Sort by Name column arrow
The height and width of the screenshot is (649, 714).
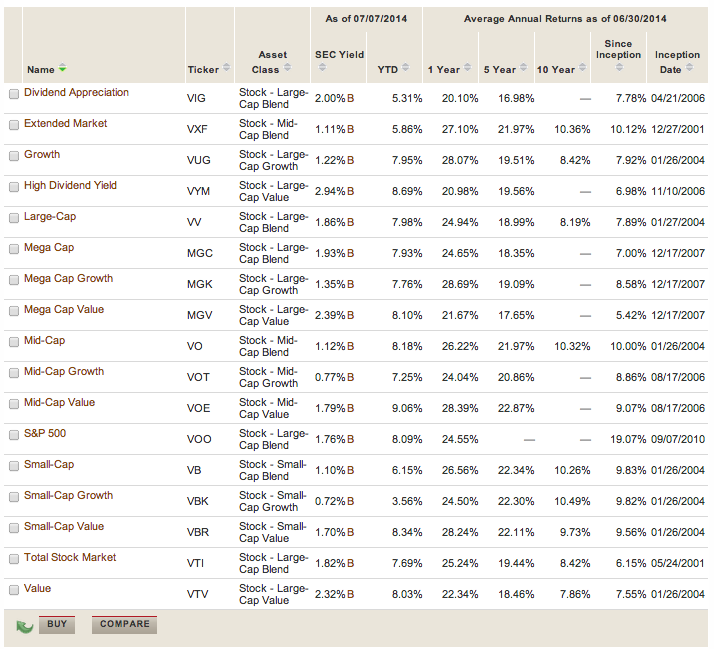(x=63, y=68)
